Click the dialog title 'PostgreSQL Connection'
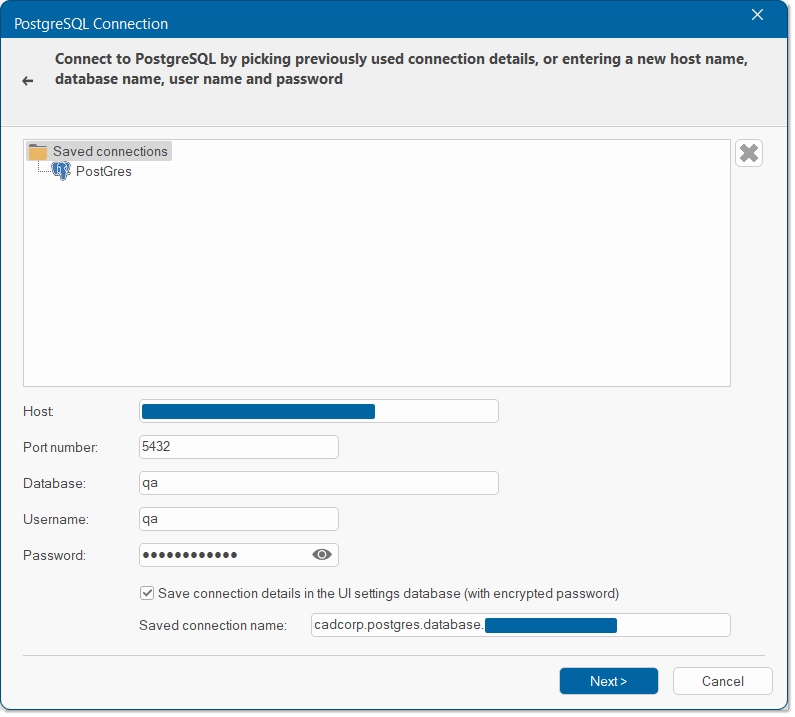 click(91, 24)
